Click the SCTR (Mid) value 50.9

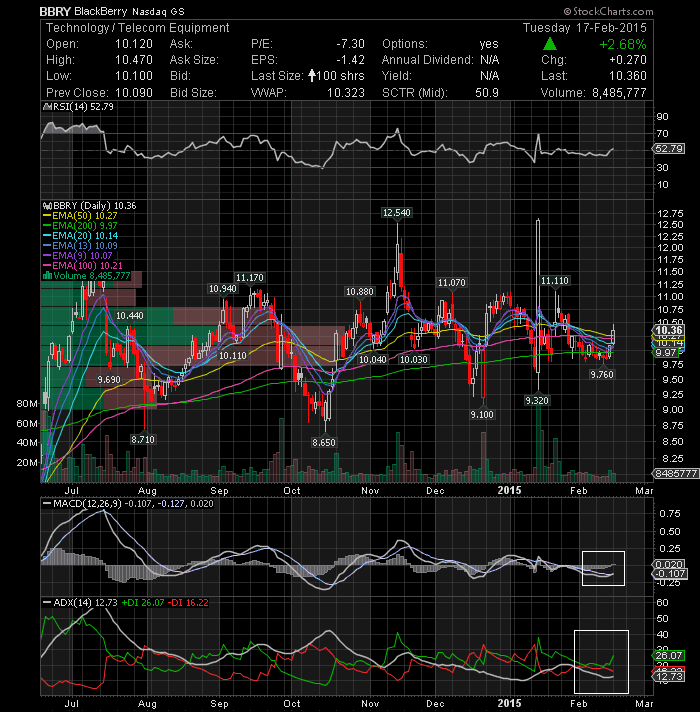pyautogui.click(x=487, y=93)
